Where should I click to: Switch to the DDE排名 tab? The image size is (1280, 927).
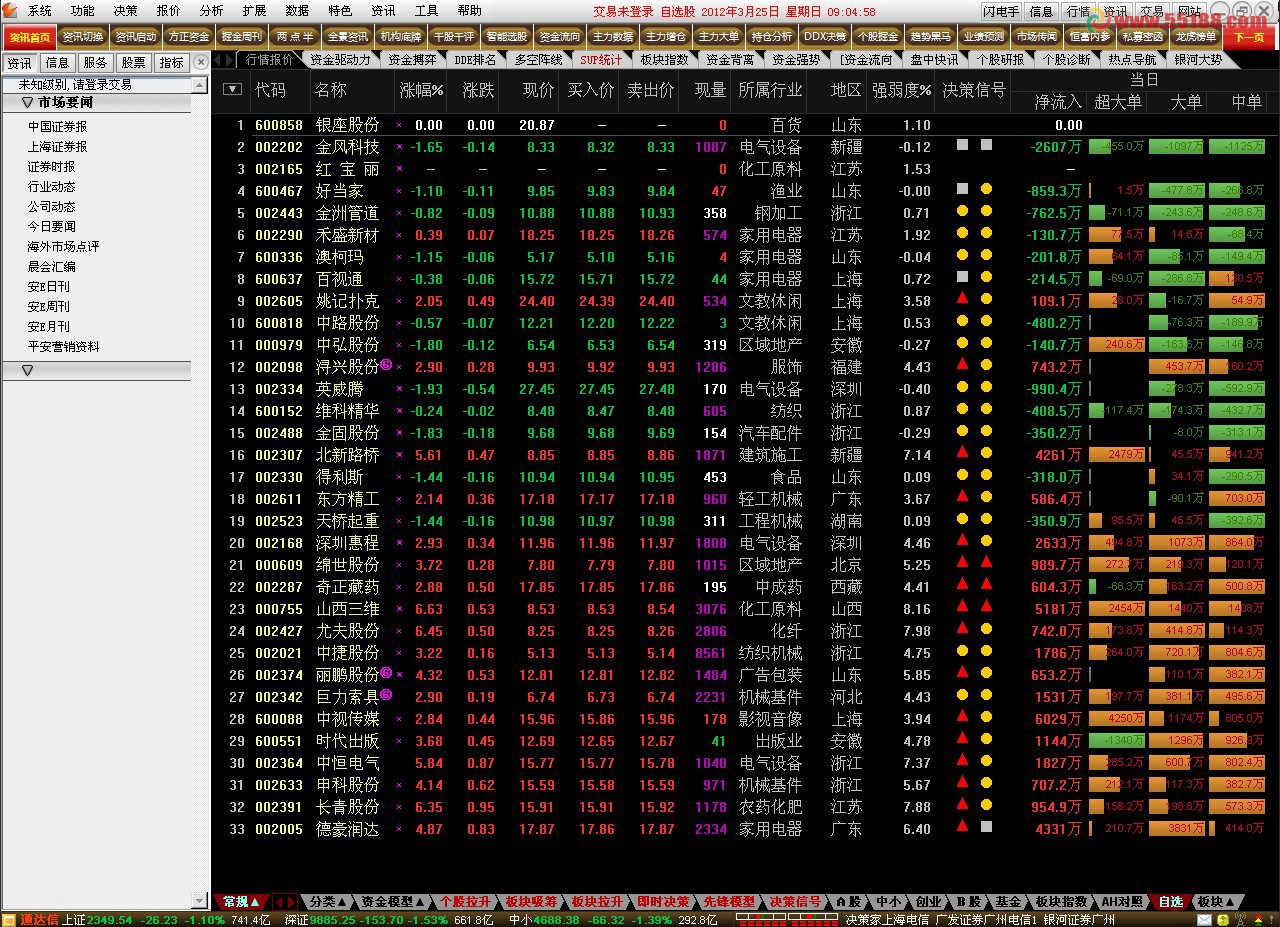click(x=475, y=60)
